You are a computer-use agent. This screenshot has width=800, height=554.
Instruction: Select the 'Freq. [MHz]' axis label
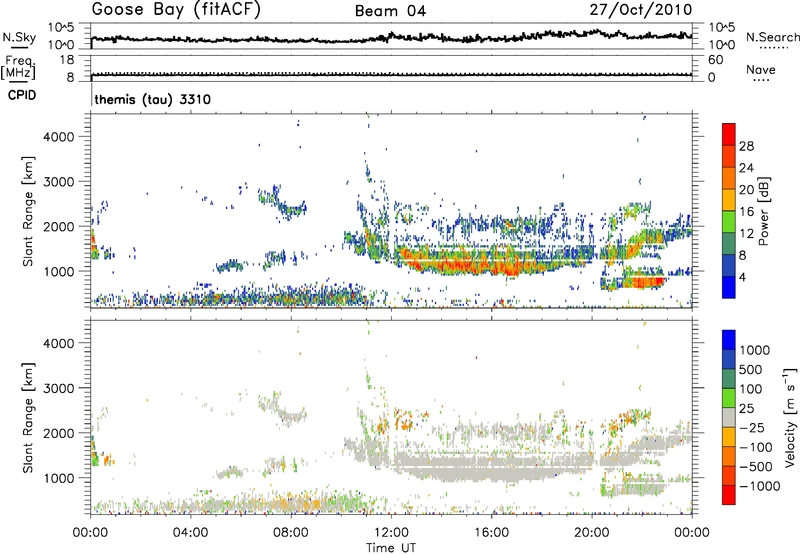18,67
